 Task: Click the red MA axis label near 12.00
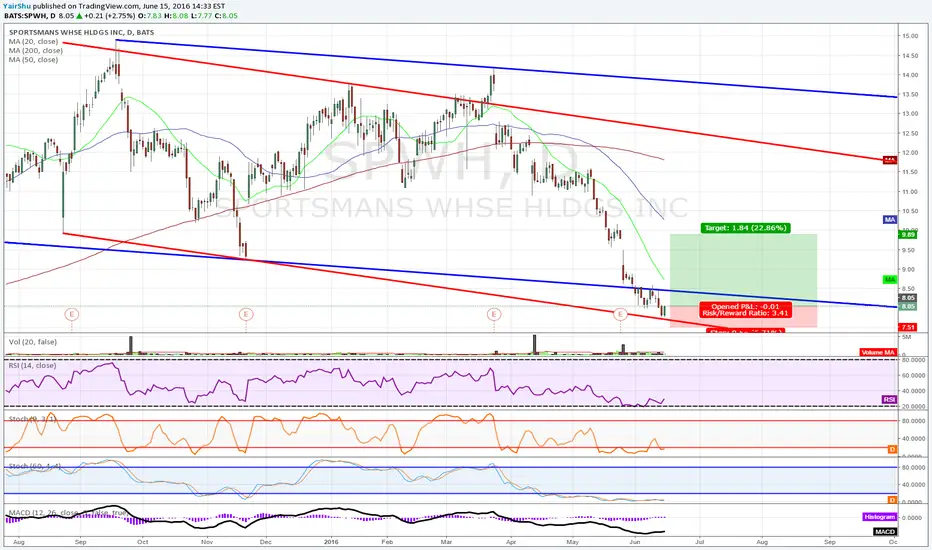[890, 160]
